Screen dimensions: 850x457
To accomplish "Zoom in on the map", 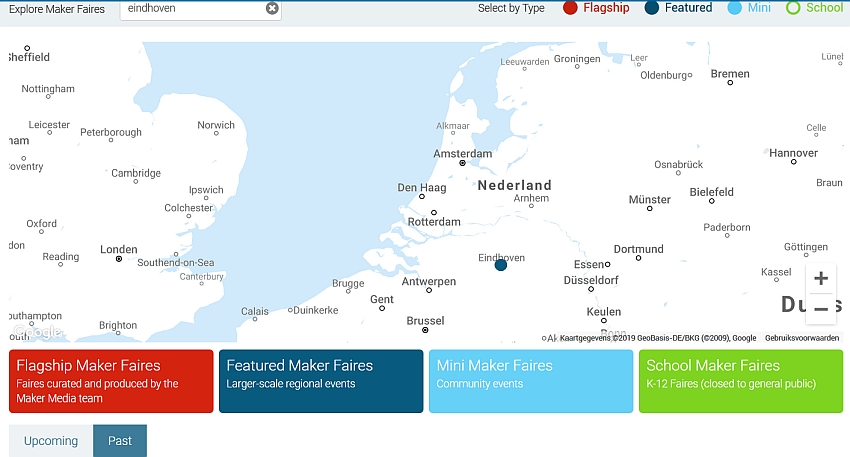I will point(821,279).
